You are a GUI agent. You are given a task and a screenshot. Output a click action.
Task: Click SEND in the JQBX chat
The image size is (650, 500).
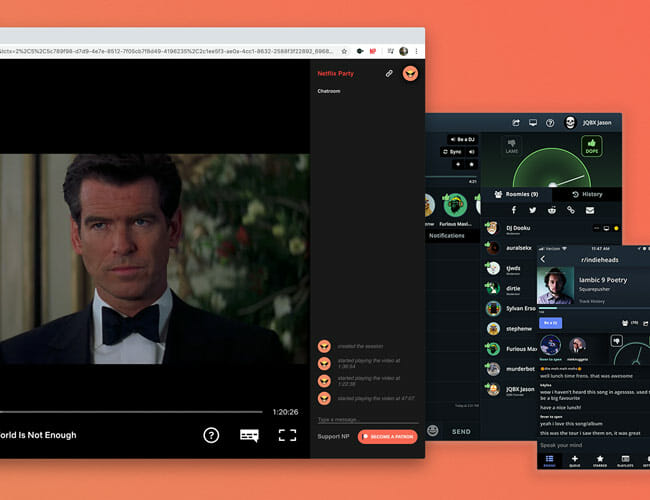coord(461,432)
